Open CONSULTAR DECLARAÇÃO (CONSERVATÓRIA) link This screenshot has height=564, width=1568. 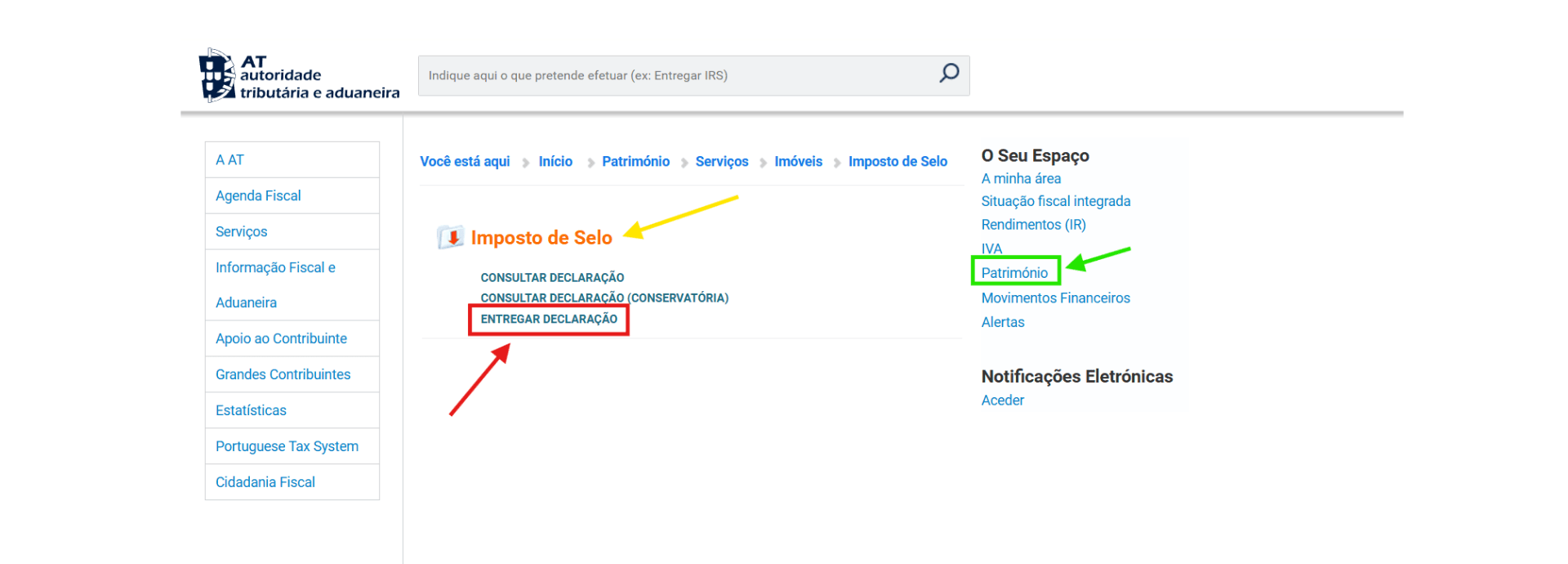tap(604, 298)
